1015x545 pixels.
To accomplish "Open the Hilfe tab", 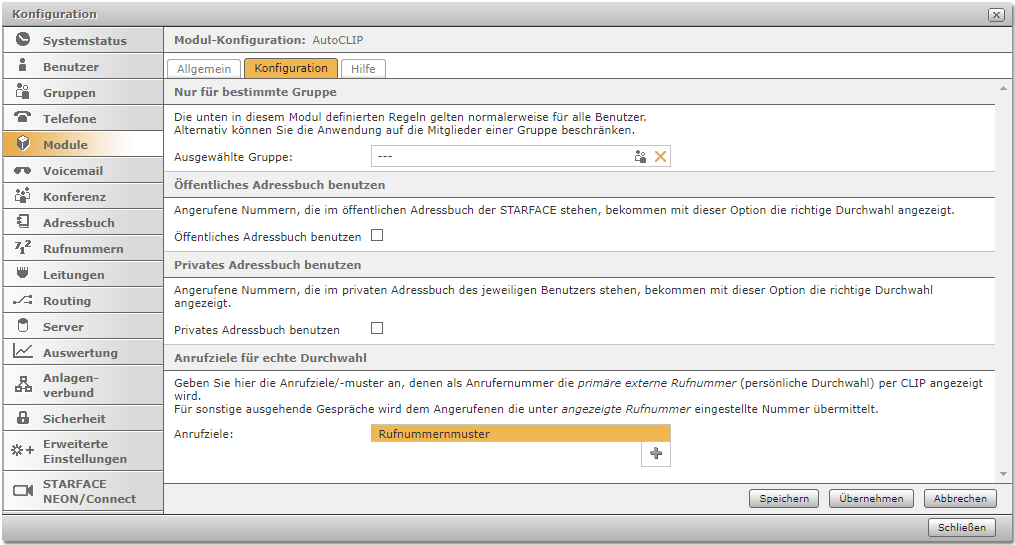I will (363, 69).
